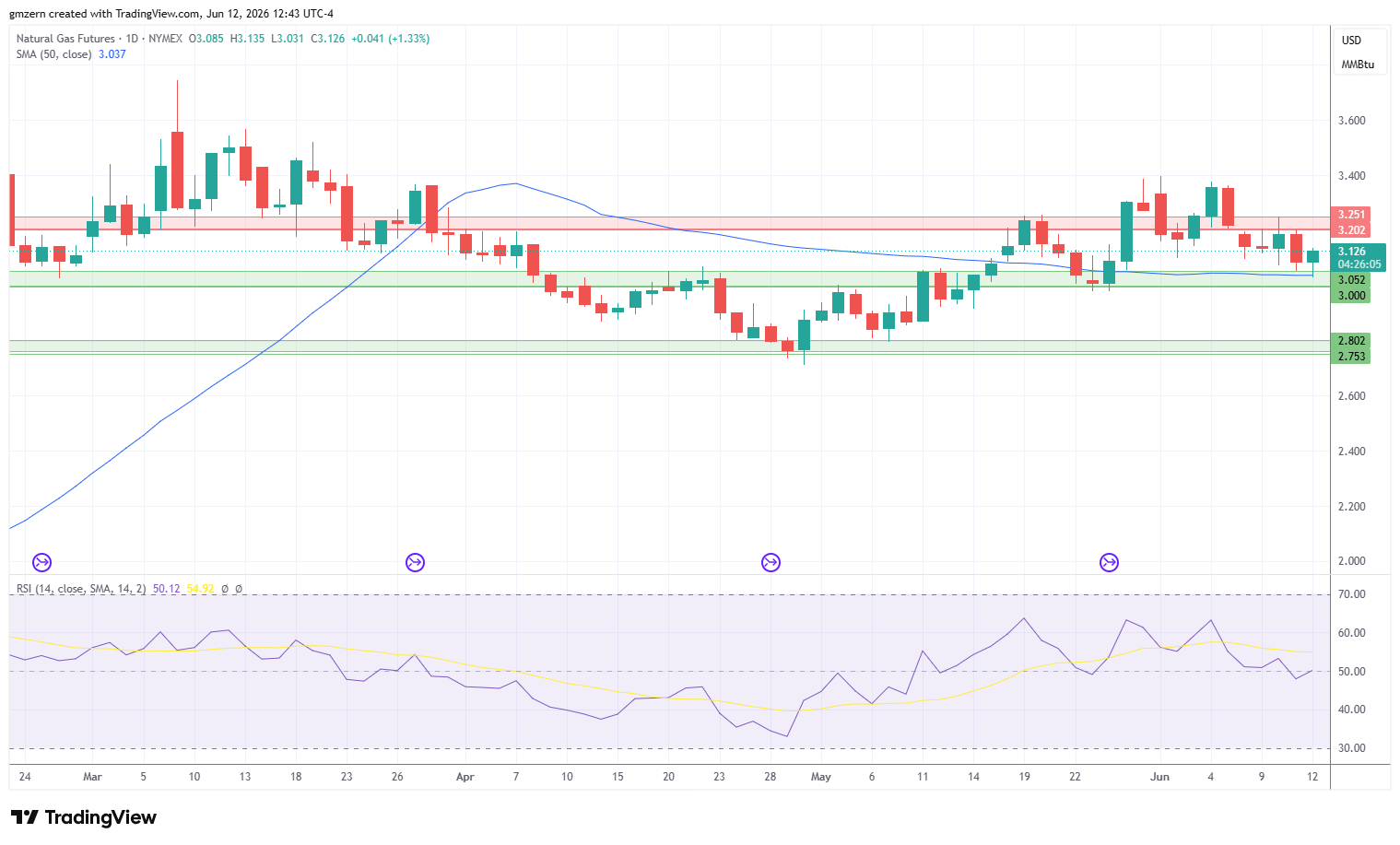Click the contract rollover marker near May 26
This screenshot has height=845, width=1400.
[1109, 562]
